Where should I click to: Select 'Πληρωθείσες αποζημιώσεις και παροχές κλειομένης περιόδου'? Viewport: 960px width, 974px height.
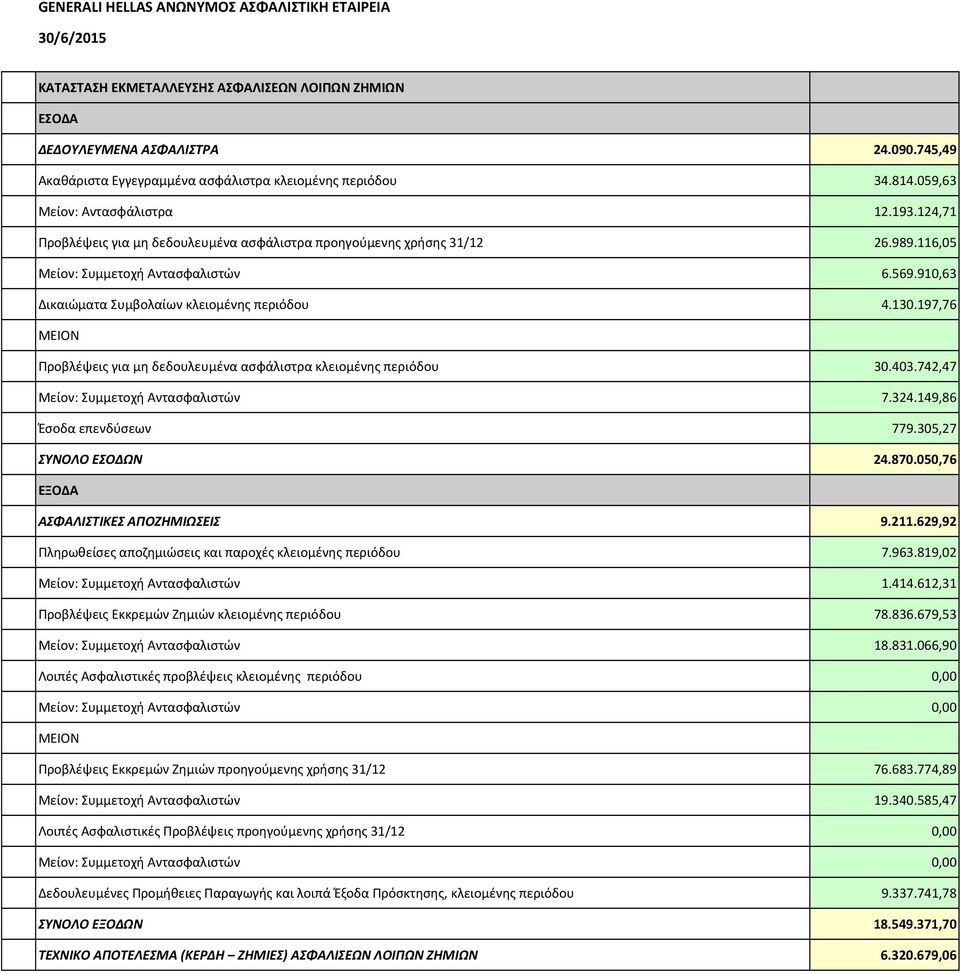click(219, 553)
